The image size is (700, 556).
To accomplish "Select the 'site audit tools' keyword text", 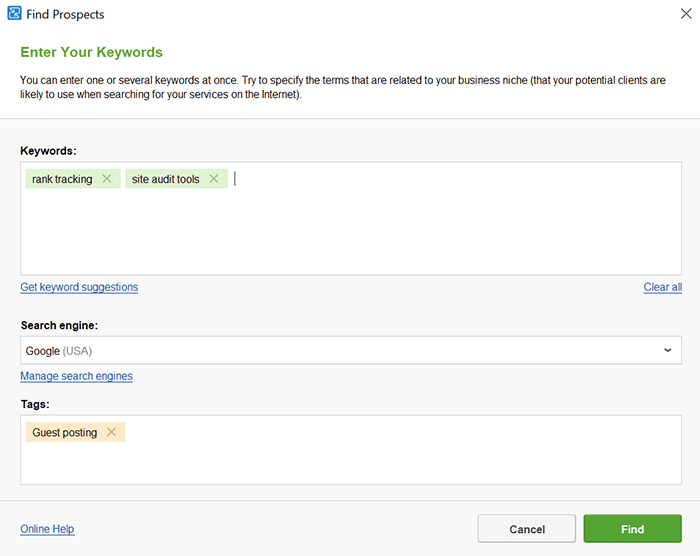I will coord(166,179).
